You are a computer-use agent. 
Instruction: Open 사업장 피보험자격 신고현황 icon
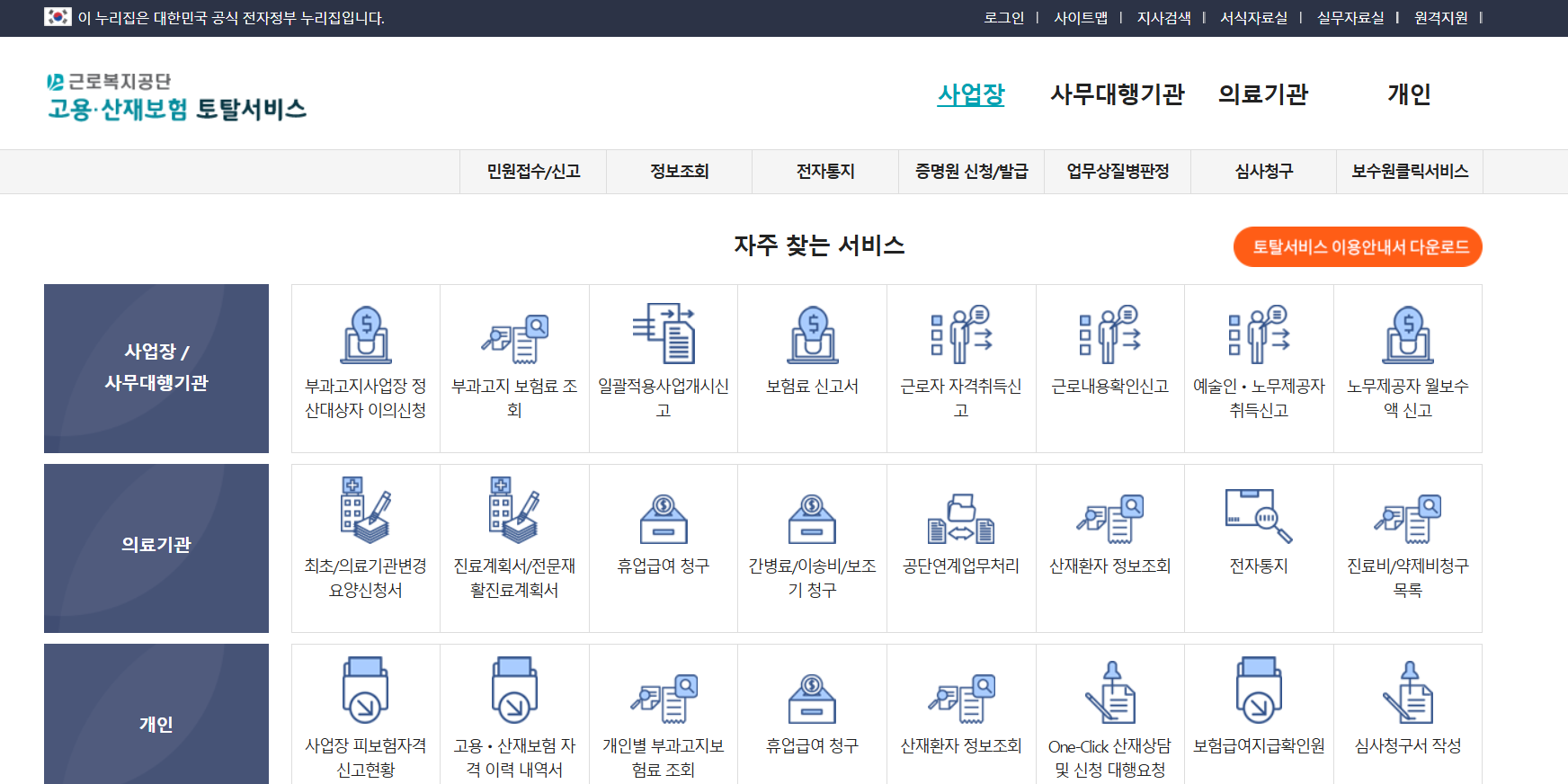(x=366, y=690)
